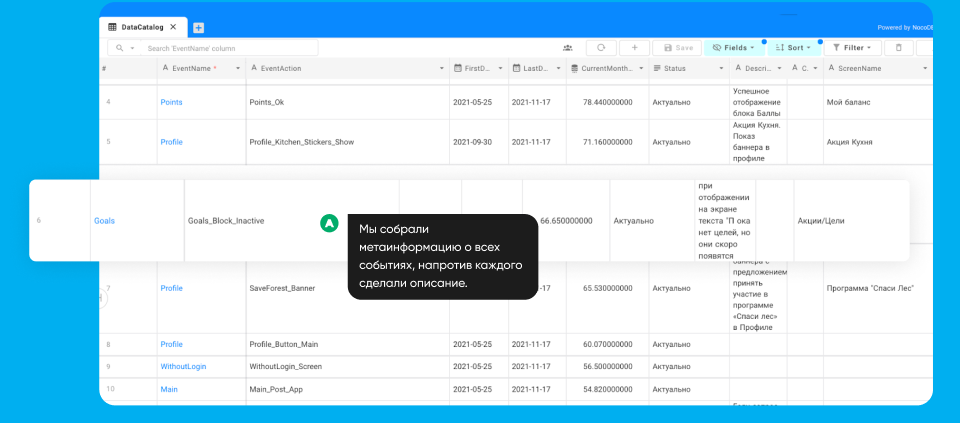Click the search magnifier icon
Image resolution: width=960 pixels, height=423 pixels.
(x=118, y=48)
